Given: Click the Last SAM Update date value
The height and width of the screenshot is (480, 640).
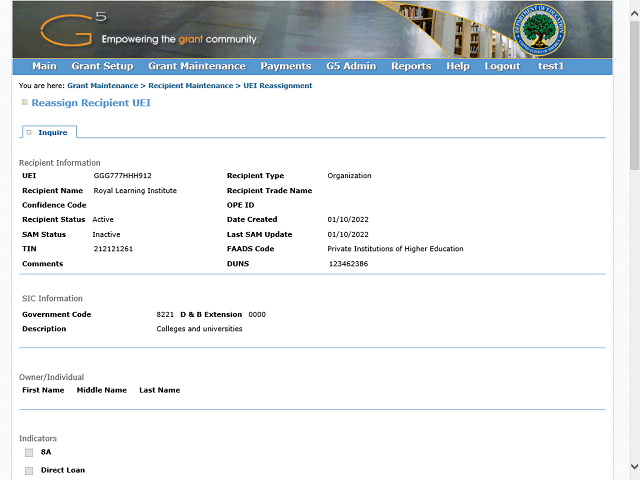Looking at the screenshot, I should (348, 234).
